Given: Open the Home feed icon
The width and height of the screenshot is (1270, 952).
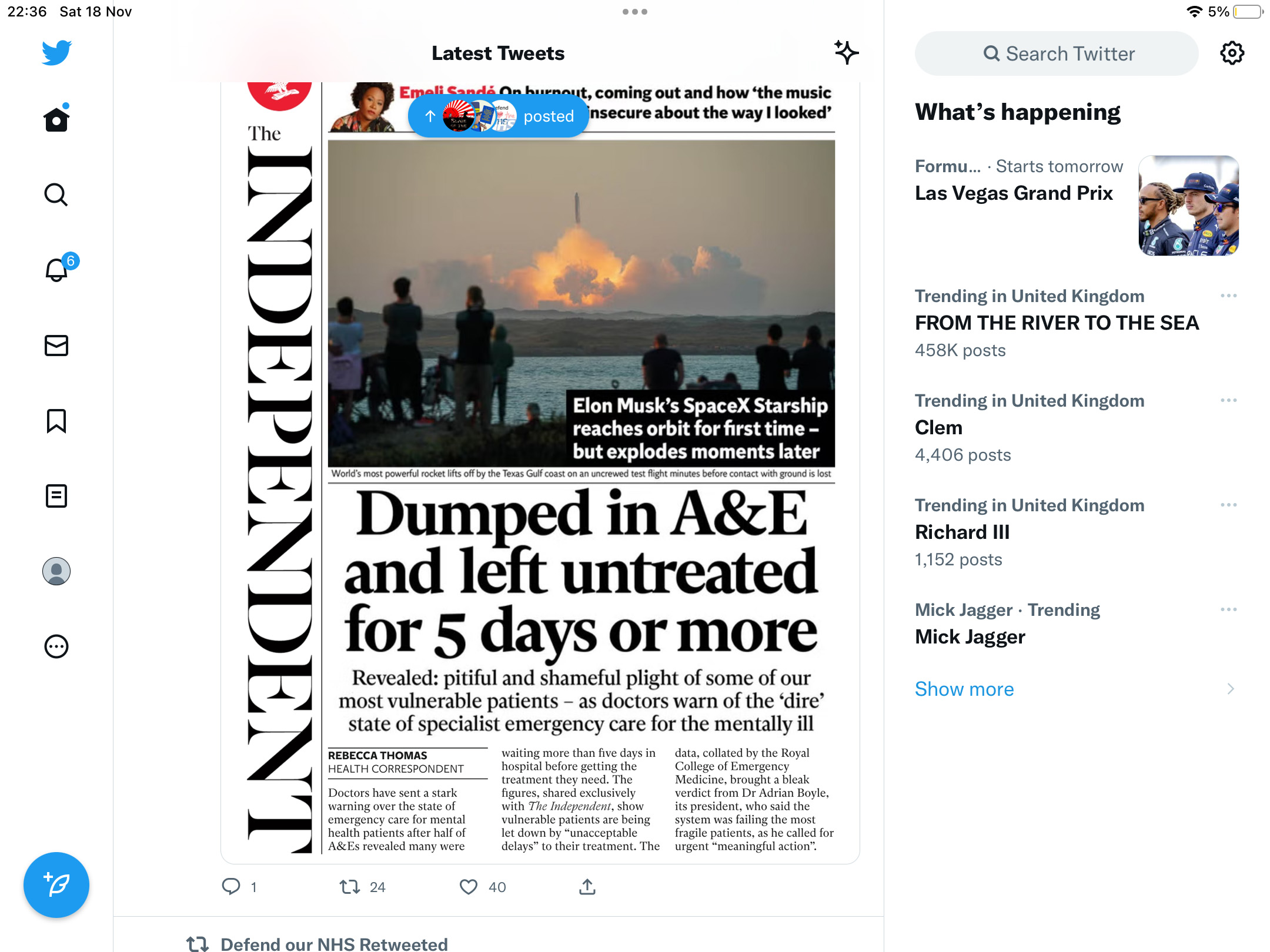Looking at the screenshot, I should tap(56, 119).
